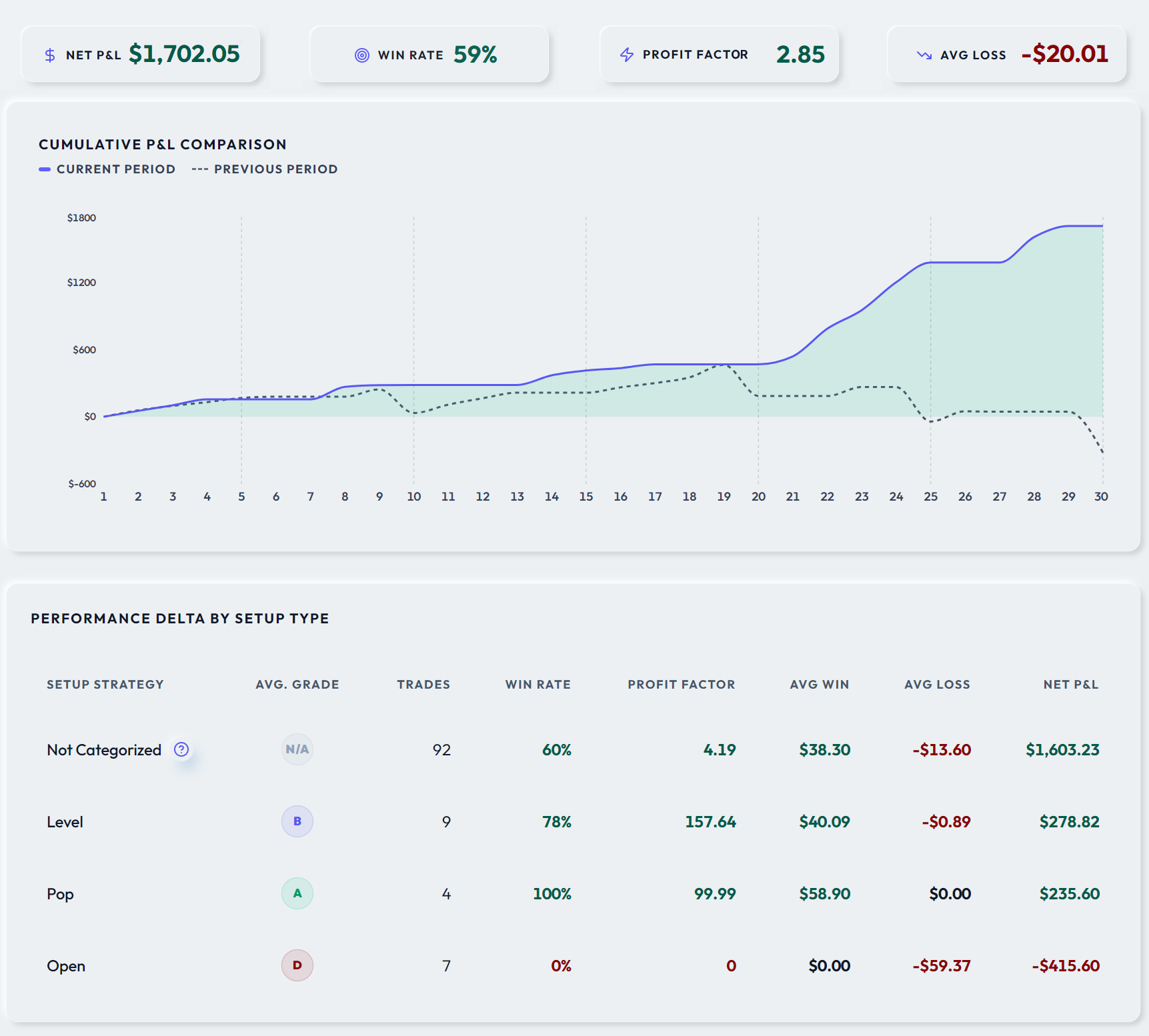Select the Level strategy row name
The image size is (1149, 1036).
coord(65,822)
